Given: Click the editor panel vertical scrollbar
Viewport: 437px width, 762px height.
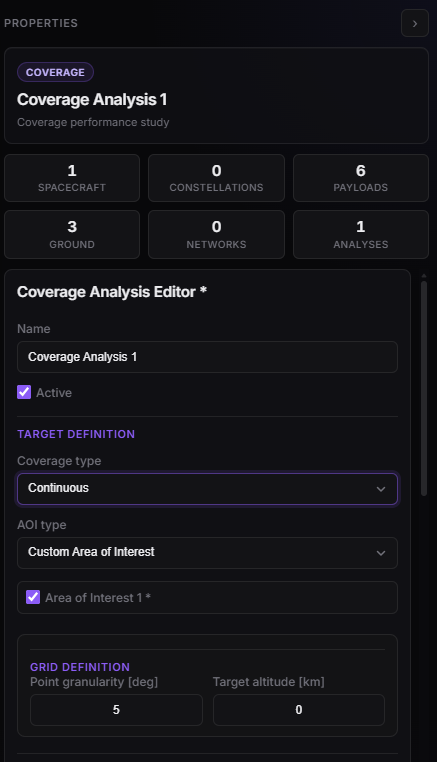Looking at the screenshot, I should pos(424,388).
